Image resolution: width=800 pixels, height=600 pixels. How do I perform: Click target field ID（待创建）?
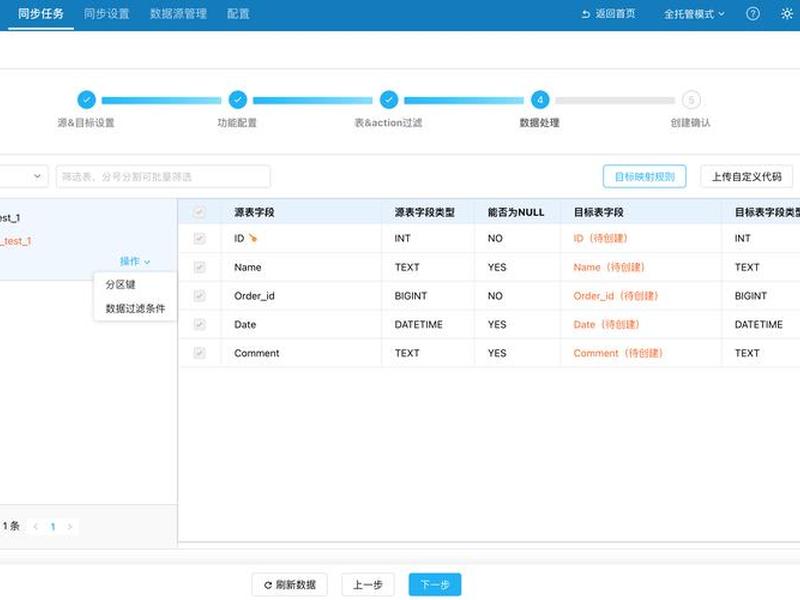(600, 238)
